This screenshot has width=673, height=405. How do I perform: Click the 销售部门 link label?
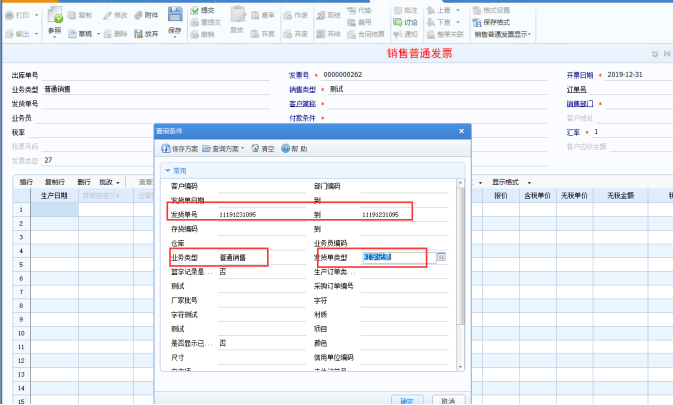tap(580, 103)
